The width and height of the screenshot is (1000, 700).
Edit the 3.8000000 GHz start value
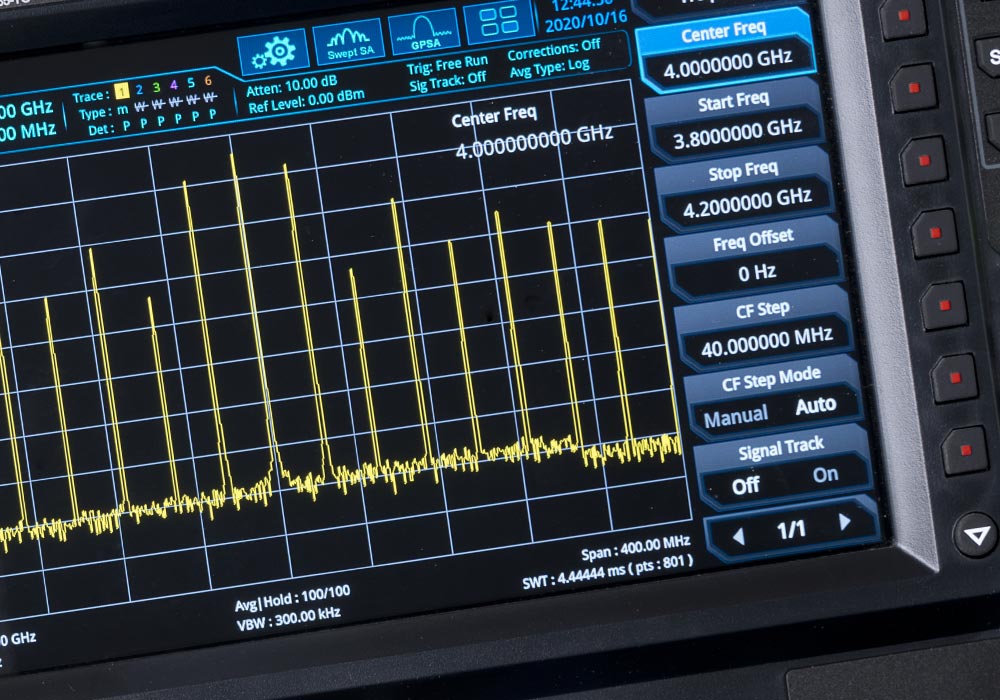click(737, 134)
